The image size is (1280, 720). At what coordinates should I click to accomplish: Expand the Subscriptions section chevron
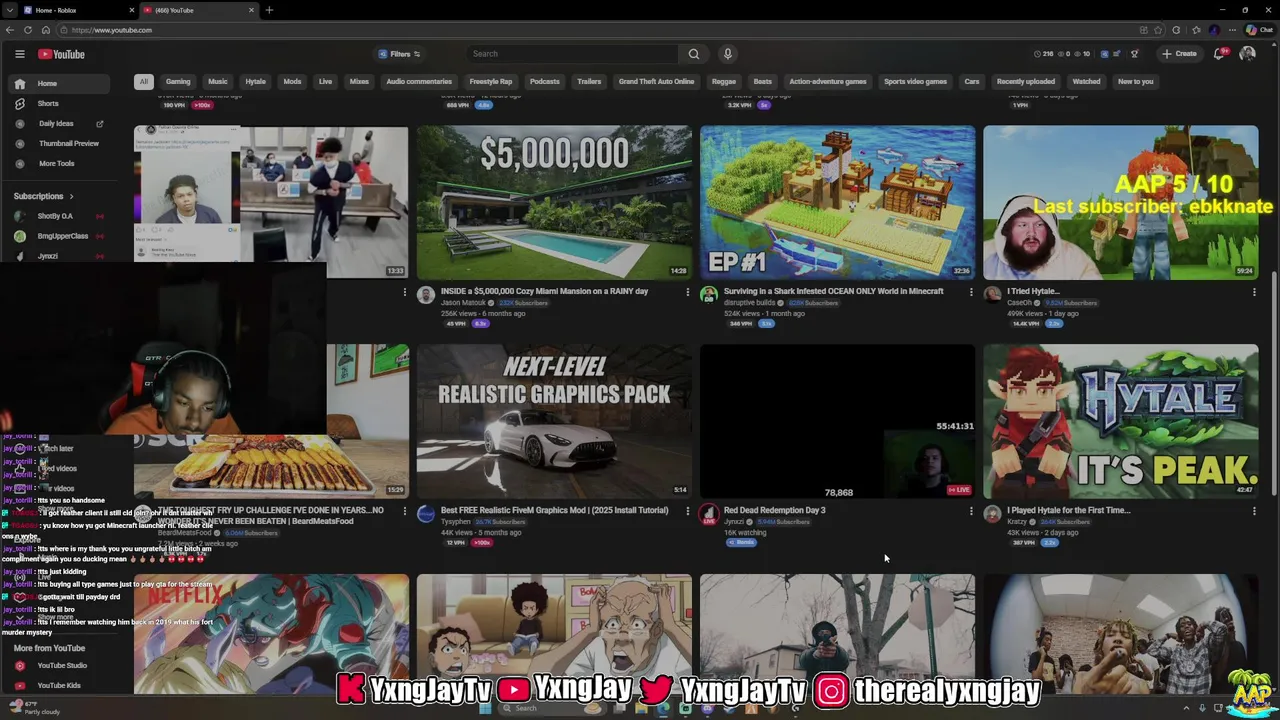tap(71, 196)
